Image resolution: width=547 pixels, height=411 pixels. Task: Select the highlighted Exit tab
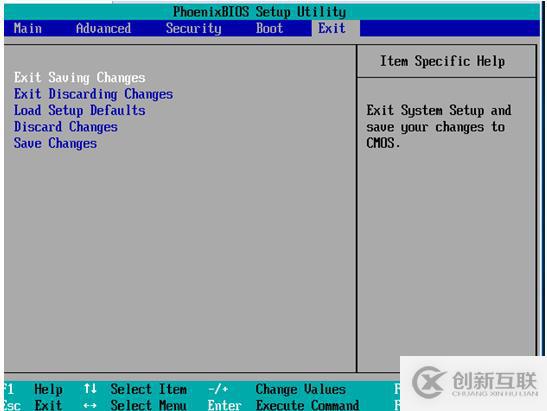point(331,28)
